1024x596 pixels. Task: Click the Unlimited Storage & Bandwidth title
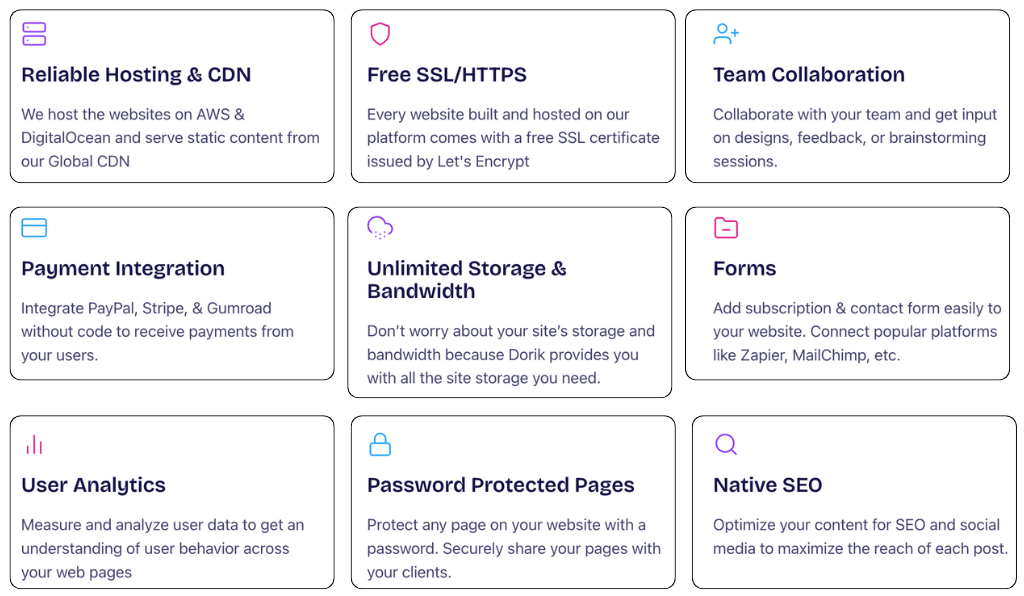pos(467,279)
